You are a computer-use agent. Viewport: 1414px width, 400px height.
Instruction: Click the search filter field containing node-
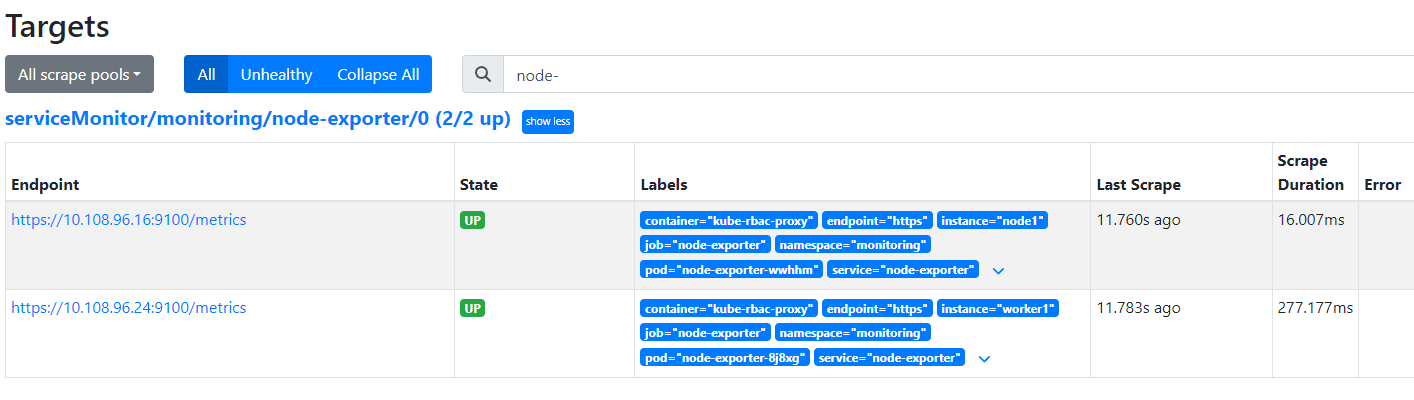[950, 75]
